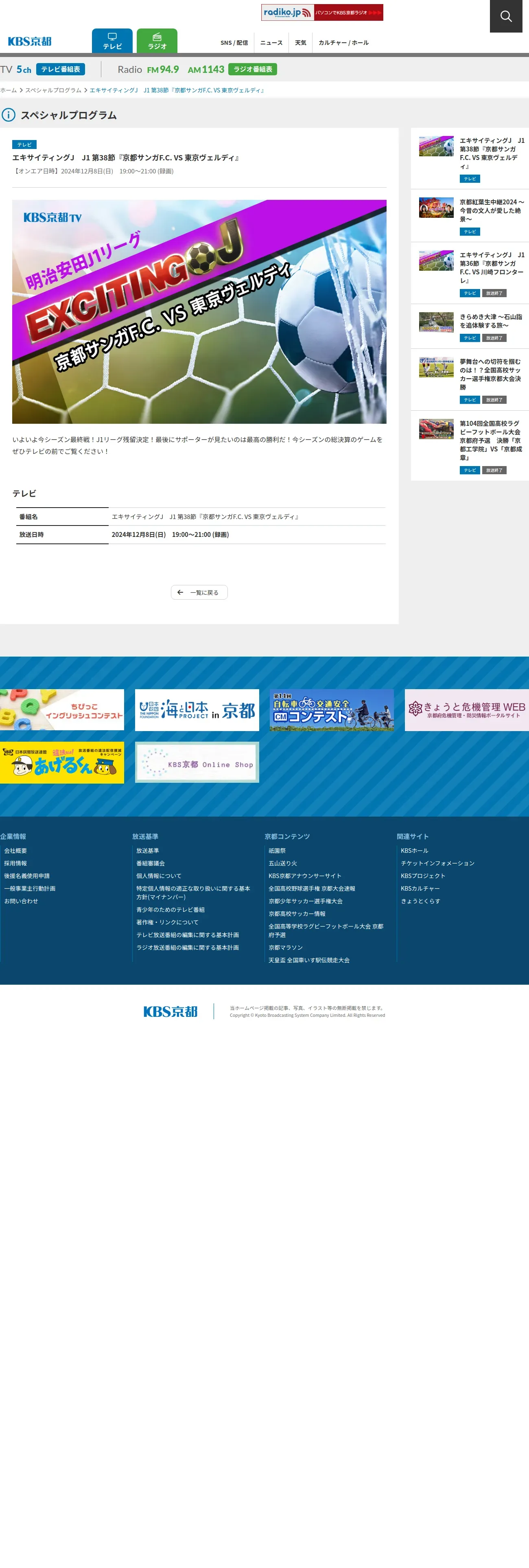The image size is (529, 1568).
Task: Click the KBS Kyoto footer logo
Action: 171,1012
